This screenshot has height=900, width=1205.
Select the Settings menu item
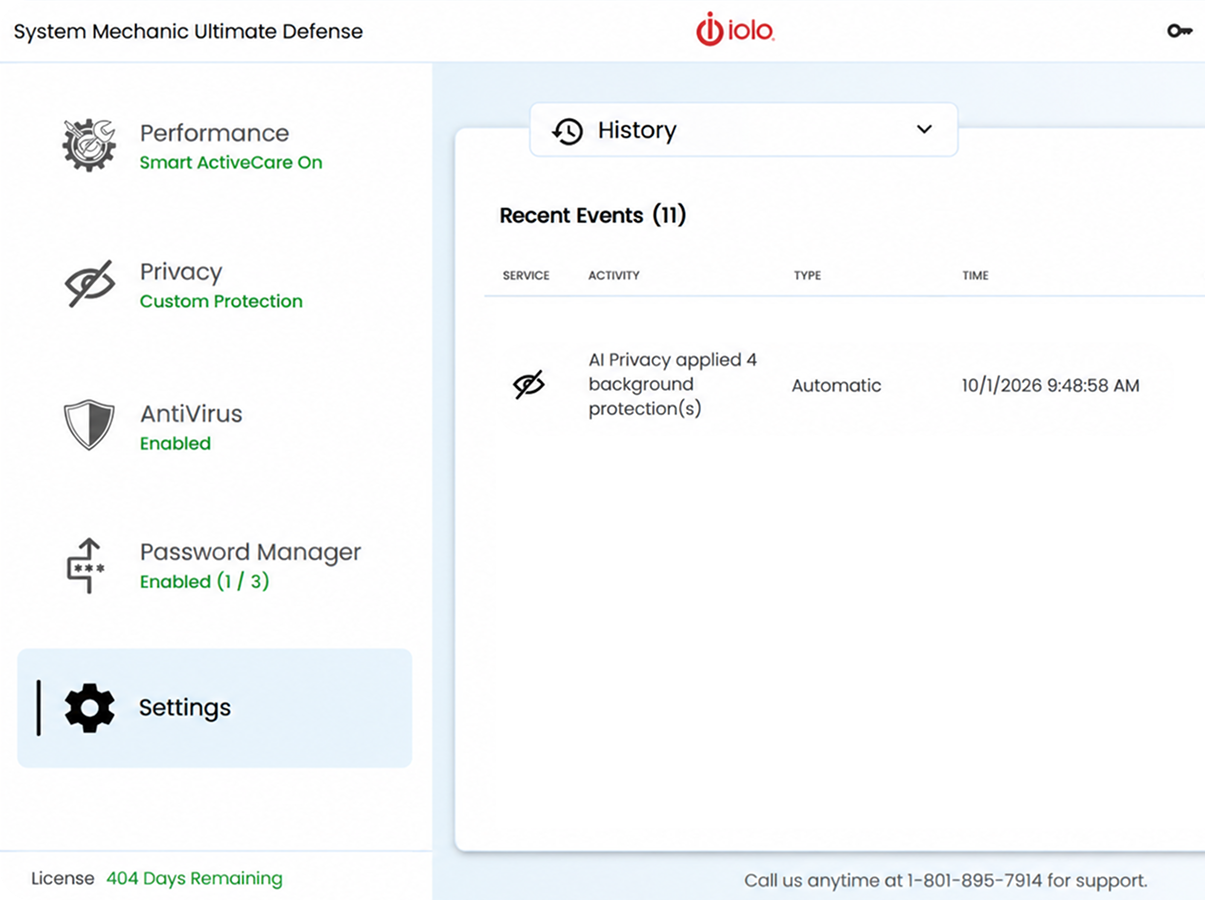click(x=214, y=708)
